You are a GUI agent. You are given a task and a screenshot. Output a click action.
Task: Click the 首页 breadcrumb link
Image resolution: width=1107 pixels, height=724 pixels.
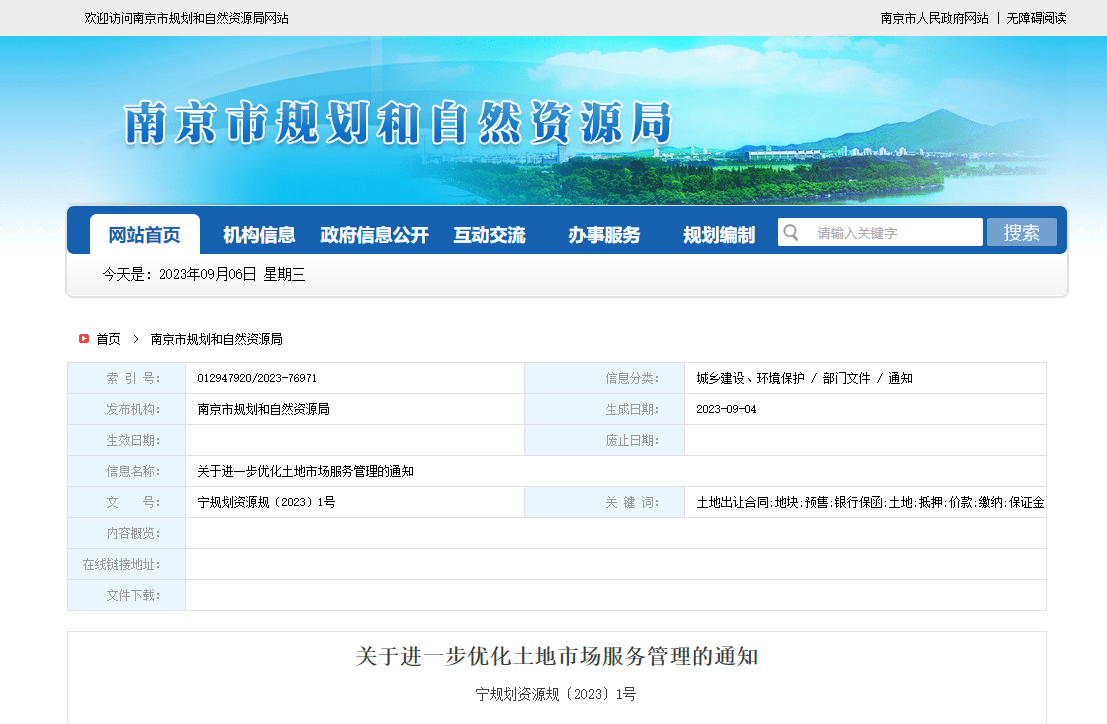pyautogui.click(x=108, y=339)
